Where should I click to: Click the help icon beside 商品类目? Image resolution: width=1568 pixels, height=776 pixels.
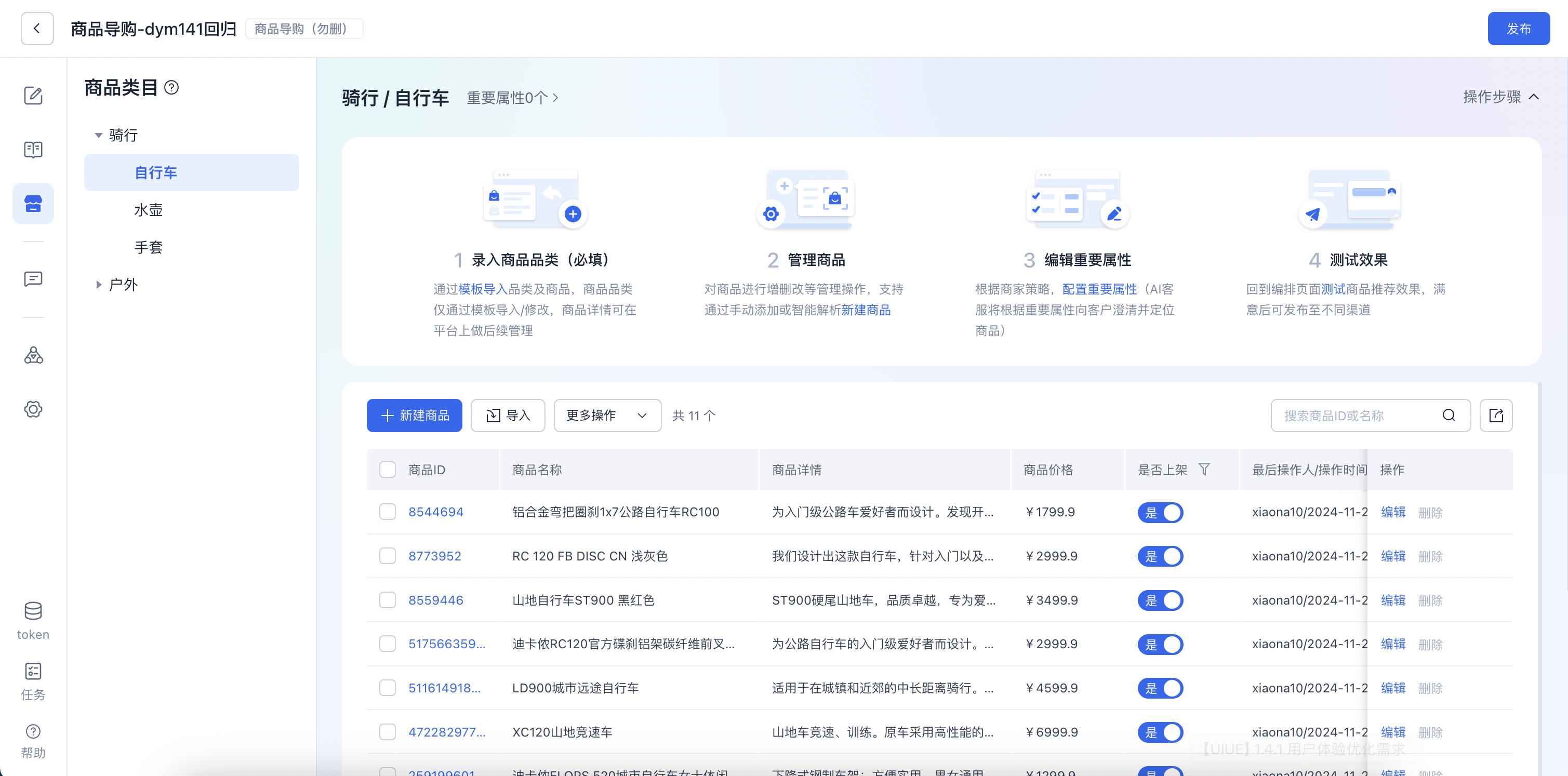pyautogui.click(x=171, y=88)
